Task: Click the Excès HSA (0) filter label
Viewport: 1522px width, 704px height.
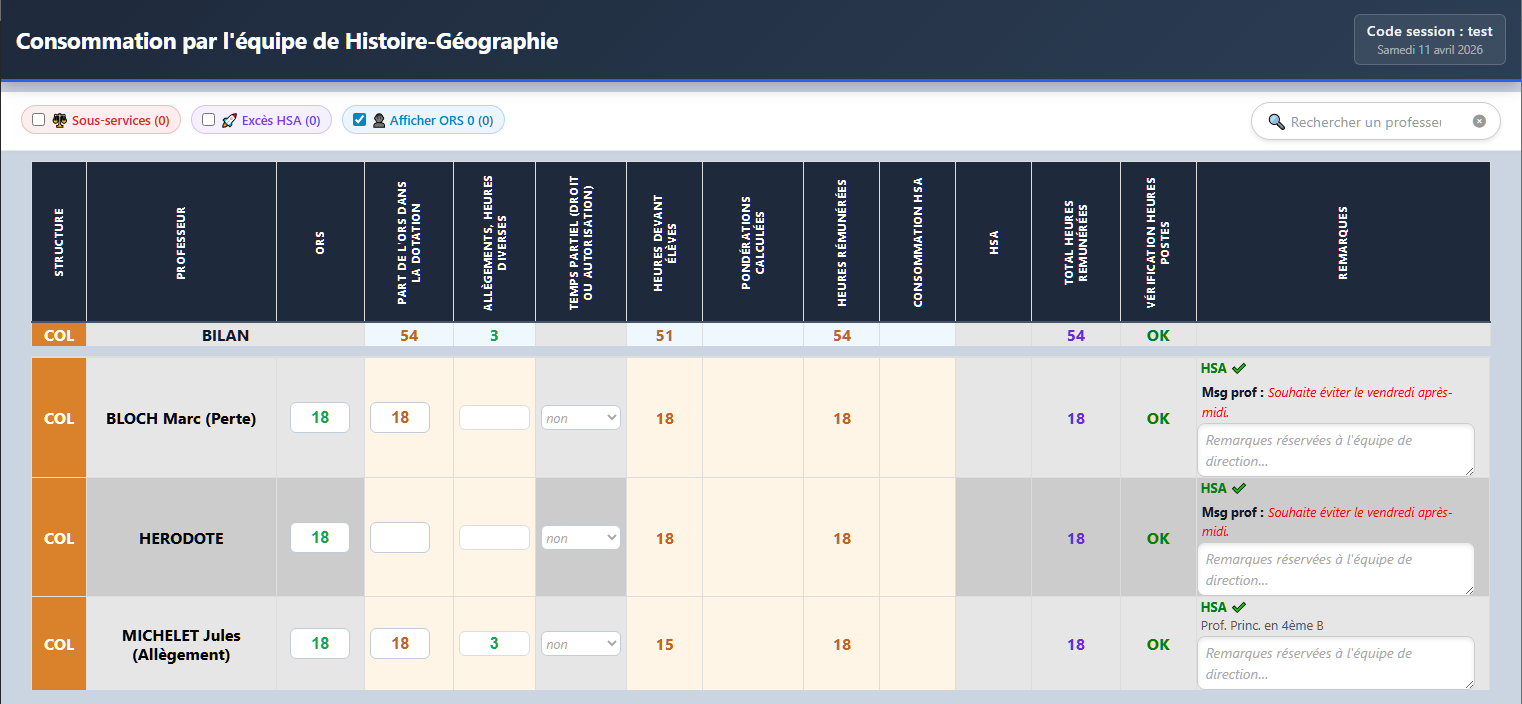Action: tap(281, 120)
